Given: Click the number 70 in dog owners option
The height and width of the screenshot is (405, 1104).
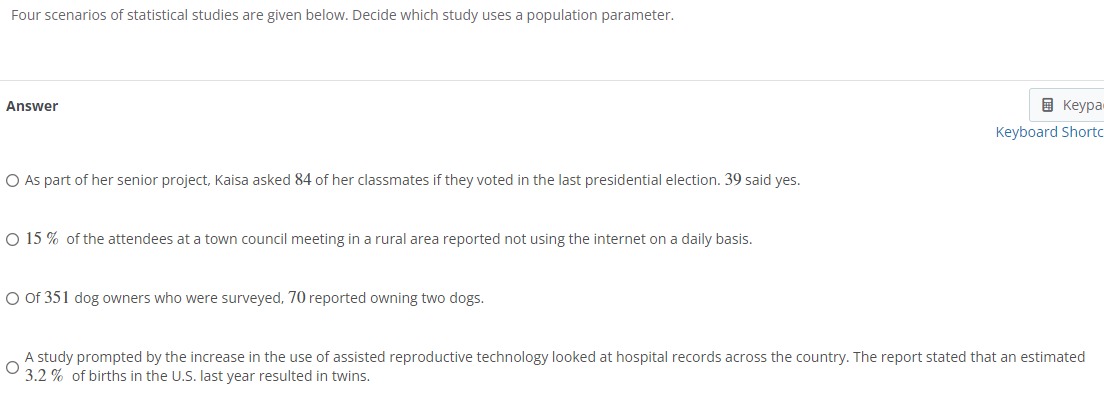Looking at the screenshot, I should pos(297,298).
